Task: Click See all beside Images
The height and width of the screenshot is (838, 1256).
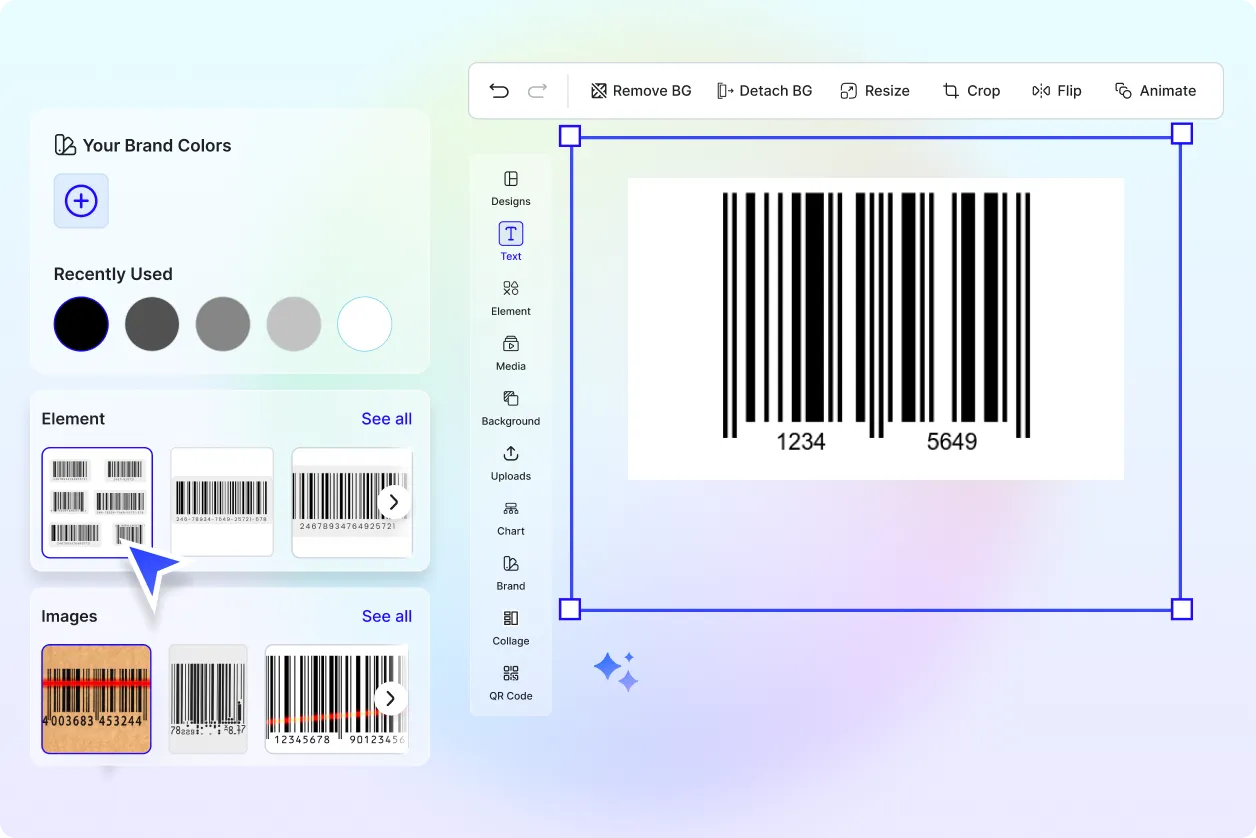Action: coord(387,616)
